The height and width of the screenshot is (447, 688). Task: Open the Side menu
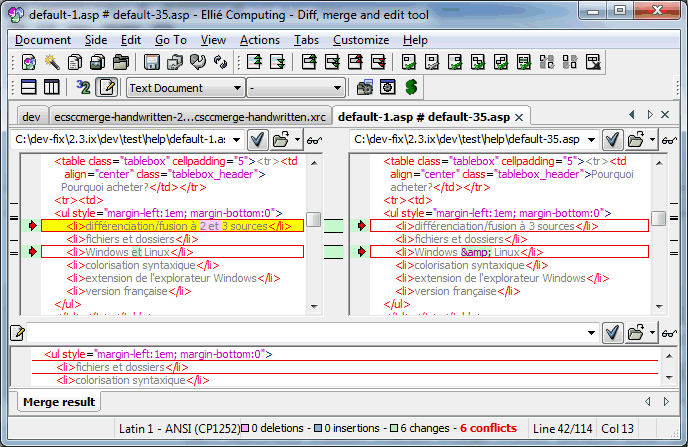pyautogui.click(x=96, y=40)
